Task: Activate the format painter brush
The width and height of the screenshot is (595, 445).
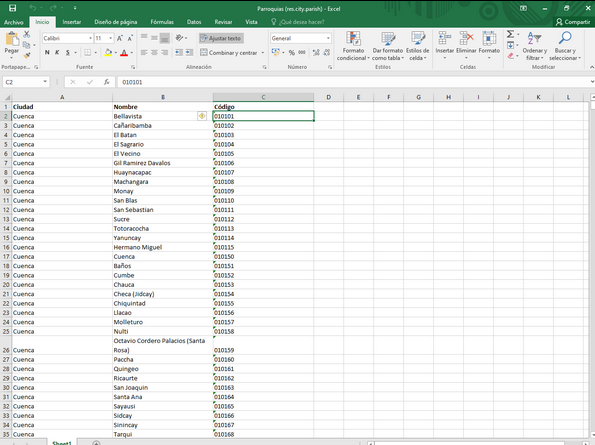Action: (x=27, y=55)
